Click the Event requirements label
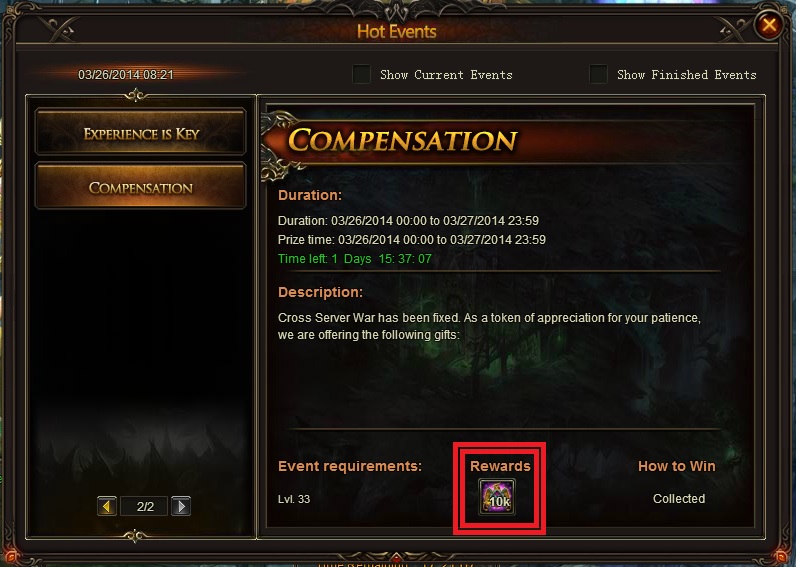The width and height of the screenshot is (796, 567). coord(350,466)
